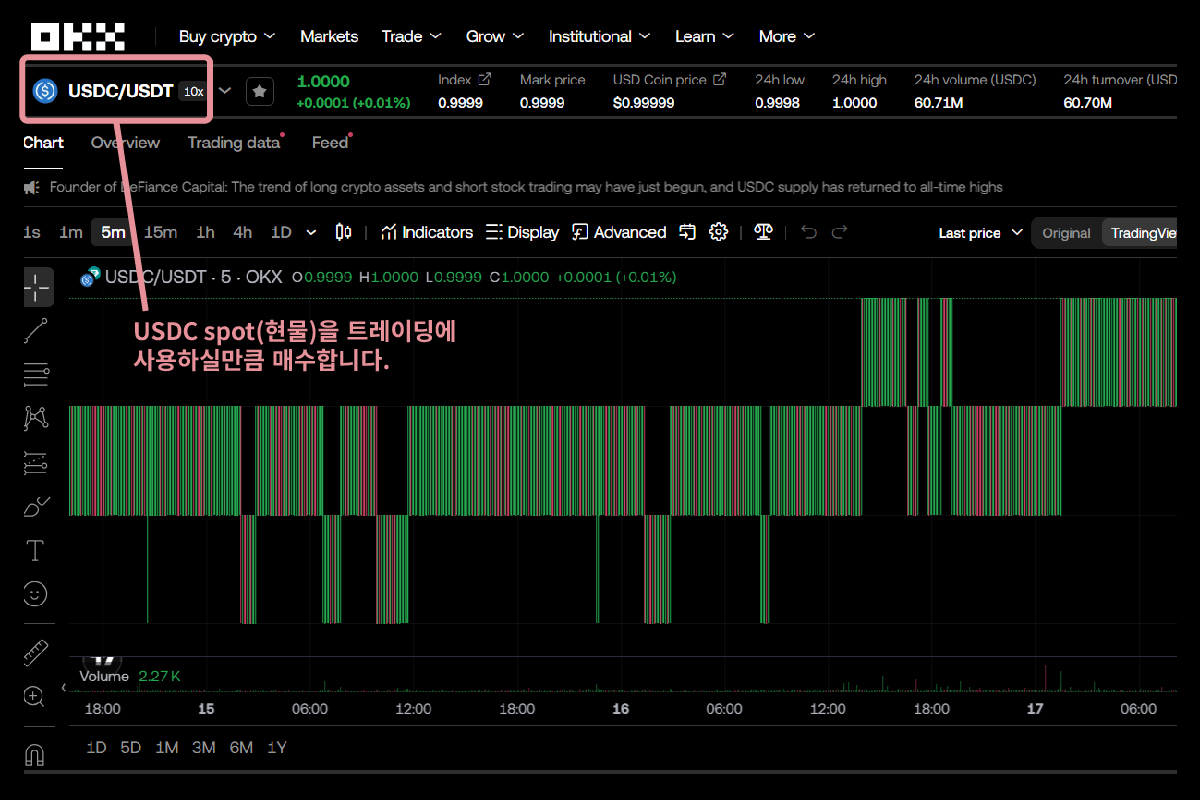Open the Last price dropdown

tap(980, 233)
